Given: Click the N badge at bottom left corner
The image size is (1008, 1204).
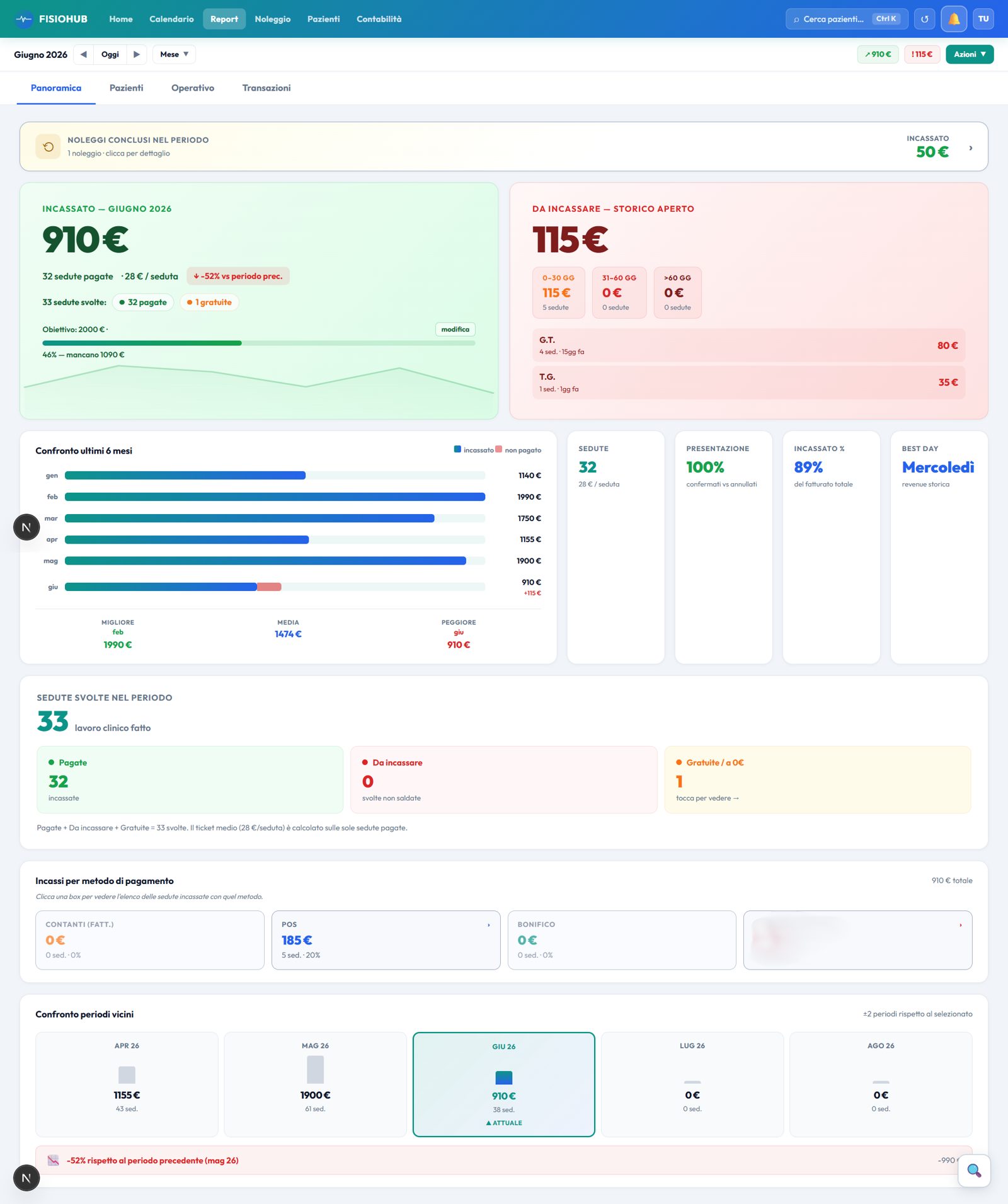Looking at the screenshot, I should (26, 1178).
